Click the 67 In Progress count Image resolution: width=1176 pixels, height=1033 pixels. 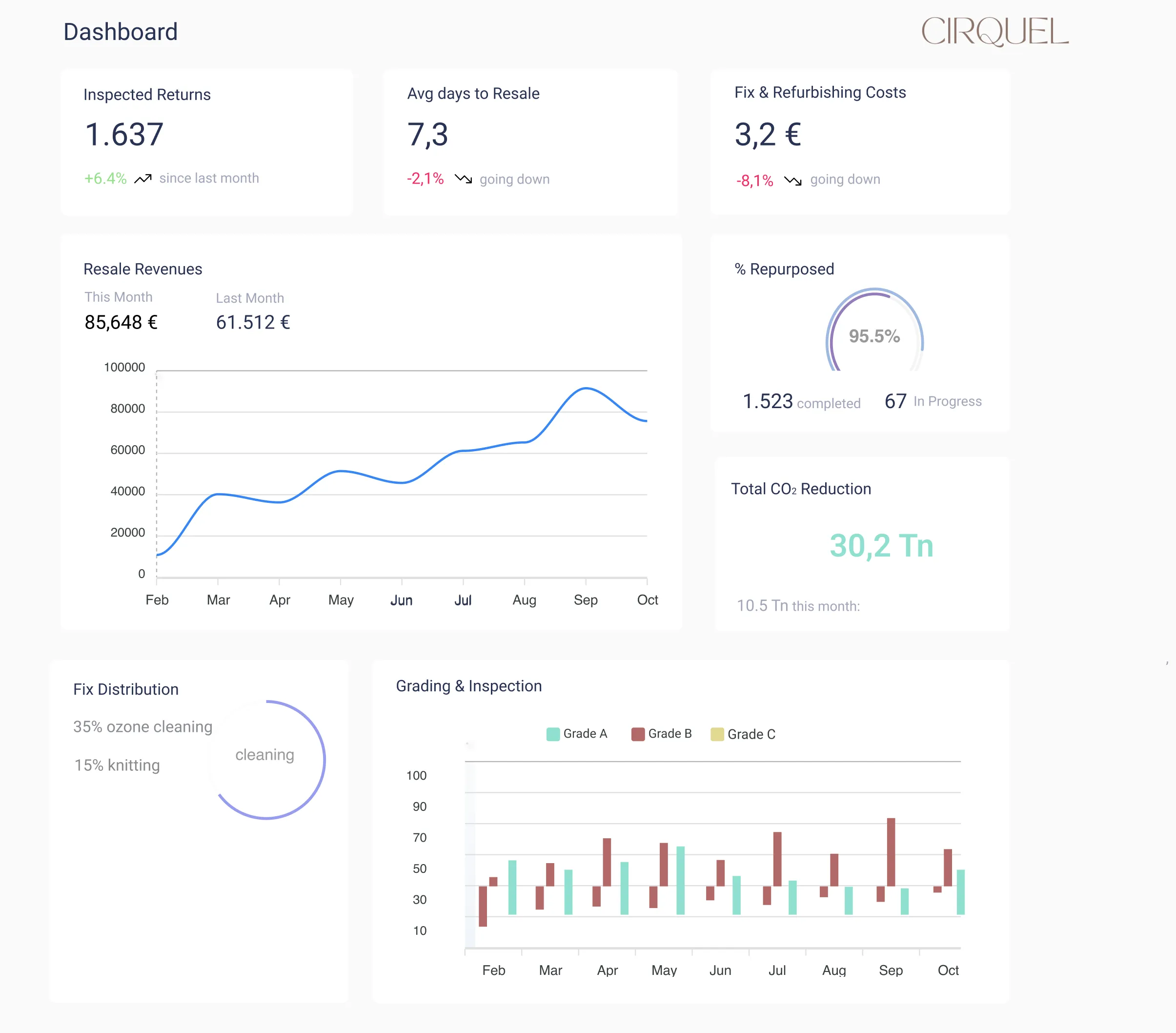[x=895, y=401]
